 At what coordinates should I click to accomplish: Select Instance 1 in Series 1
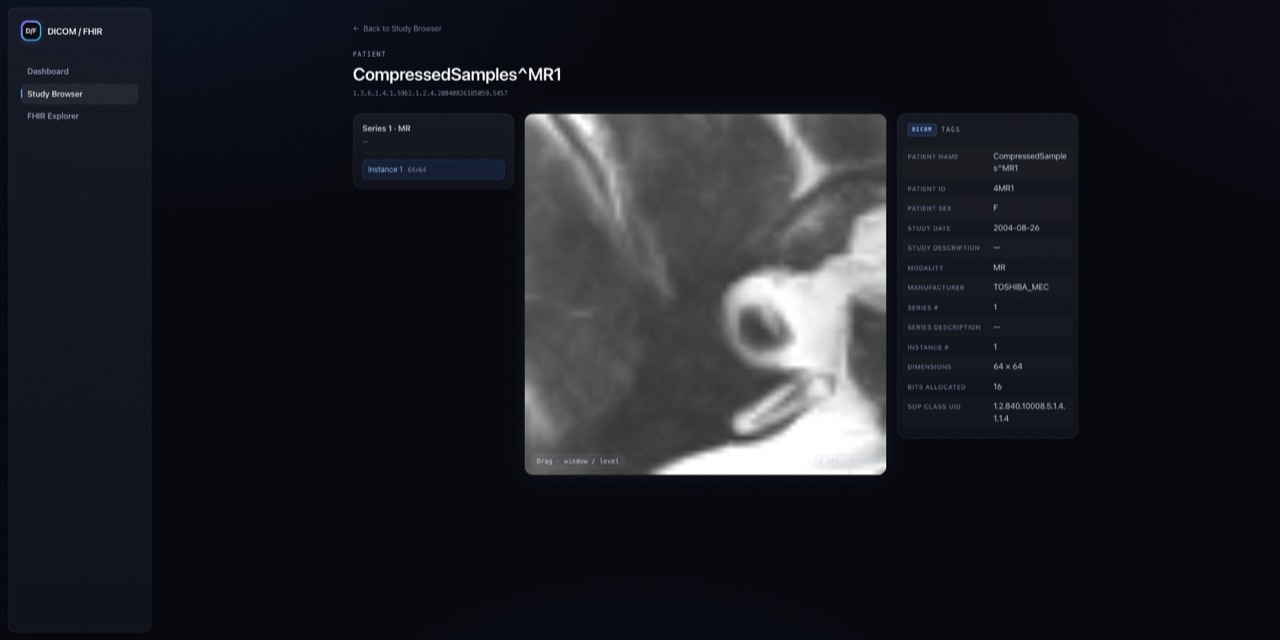point(433,170)
